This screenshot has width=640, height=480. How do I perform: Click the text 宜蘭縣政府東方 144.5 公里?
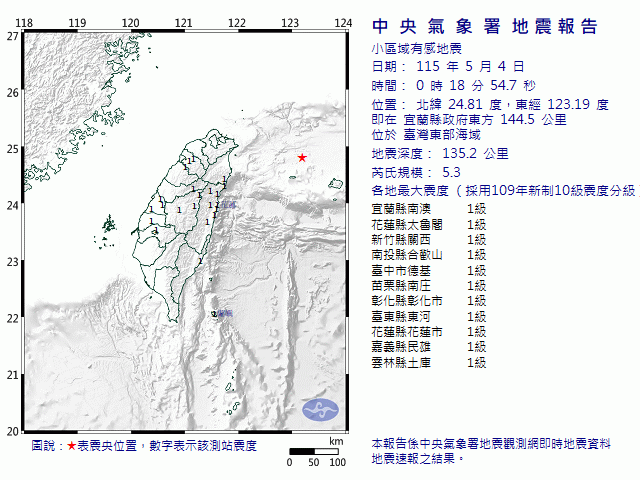(485, 120)
